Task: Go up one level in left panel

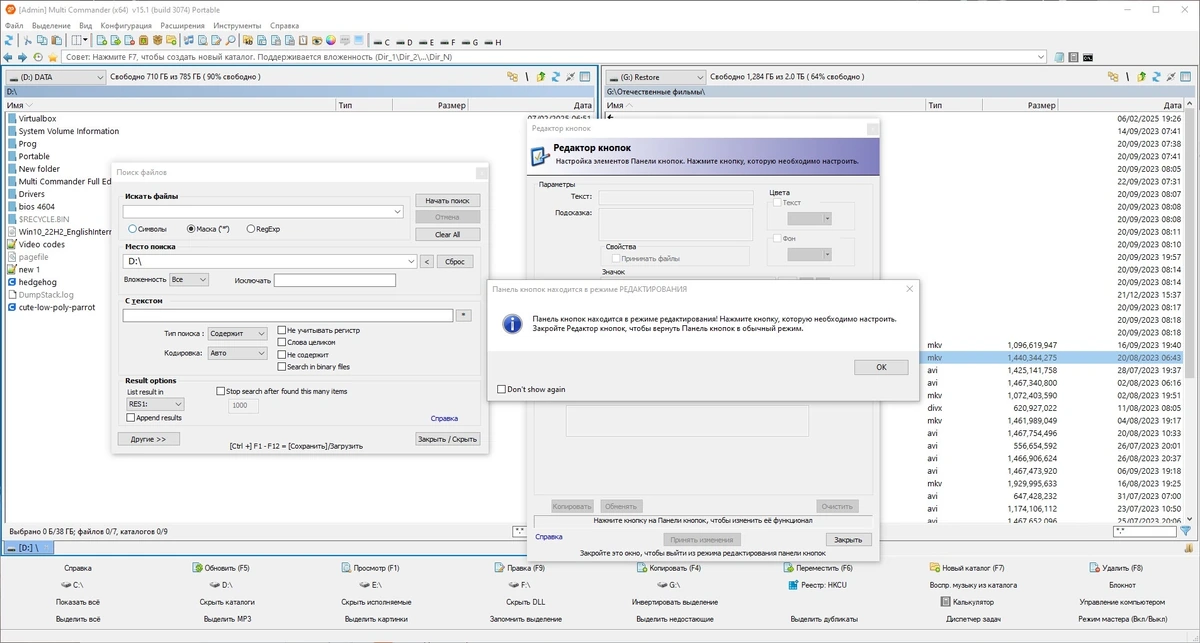Action: point(541,77)
